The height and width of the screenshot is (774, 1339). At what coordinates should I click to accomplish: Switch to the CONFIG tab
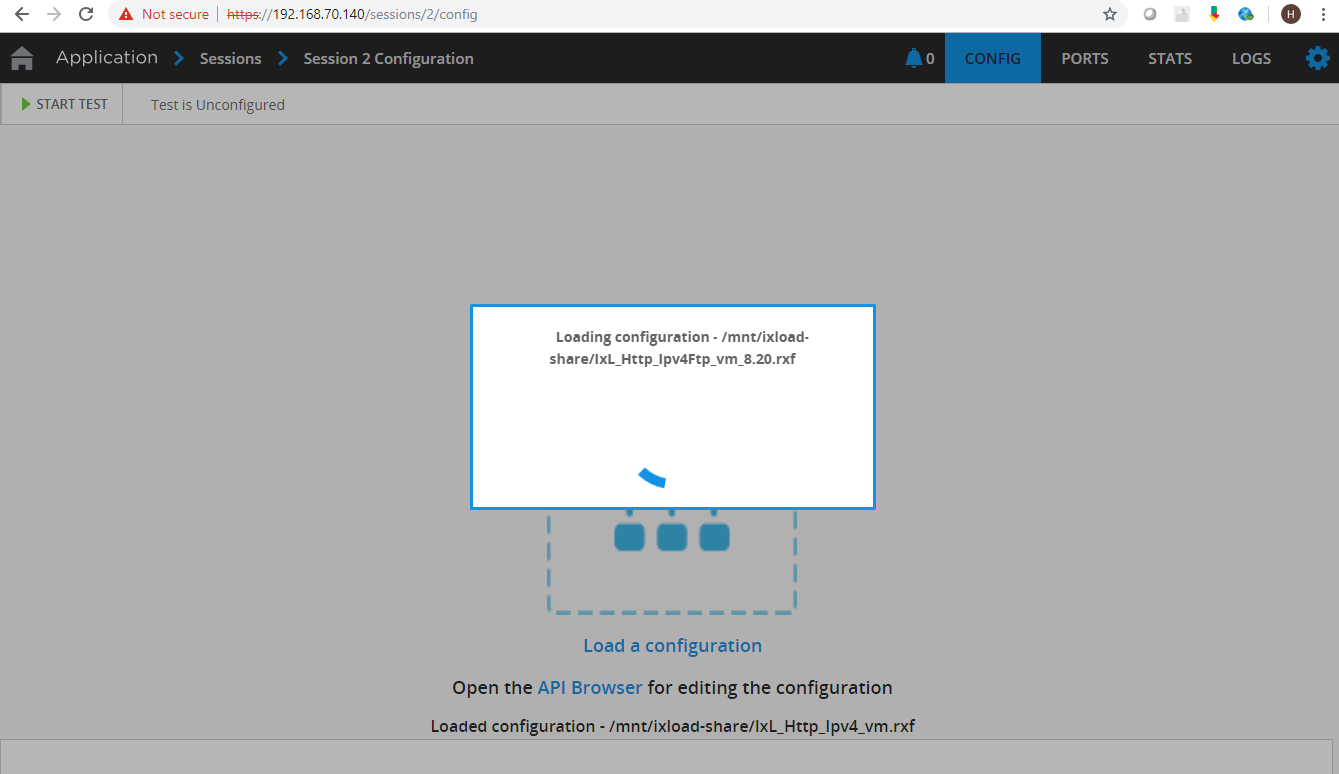point(993,58)
